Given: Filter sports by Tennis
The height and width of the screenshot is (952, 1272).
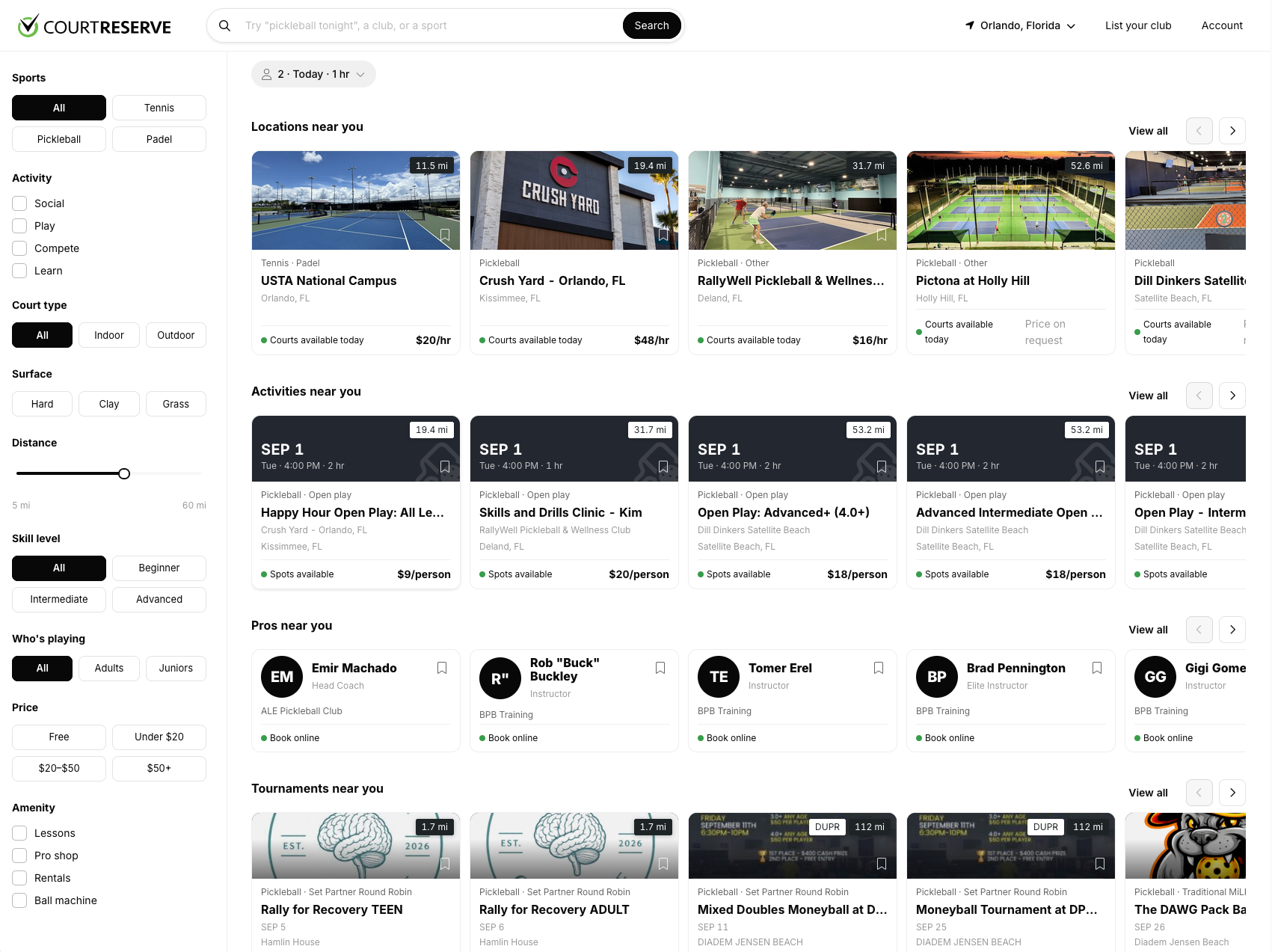Looking at the screenshot, I should [x=159, y=108].
